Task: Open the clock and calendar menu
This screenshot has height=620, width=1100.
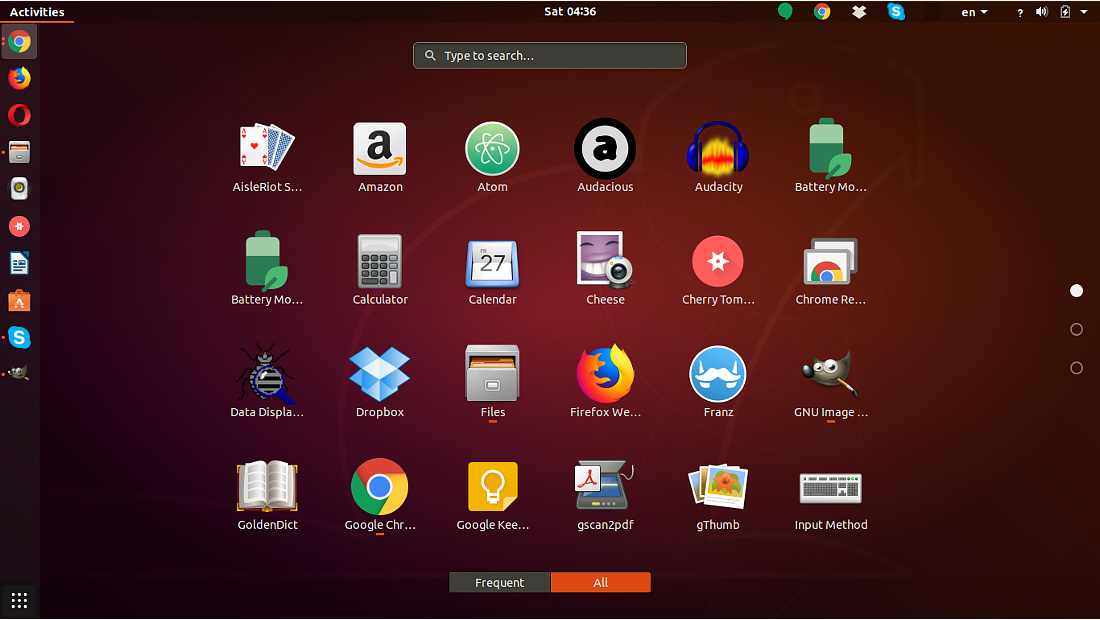Action: (570, 11)
